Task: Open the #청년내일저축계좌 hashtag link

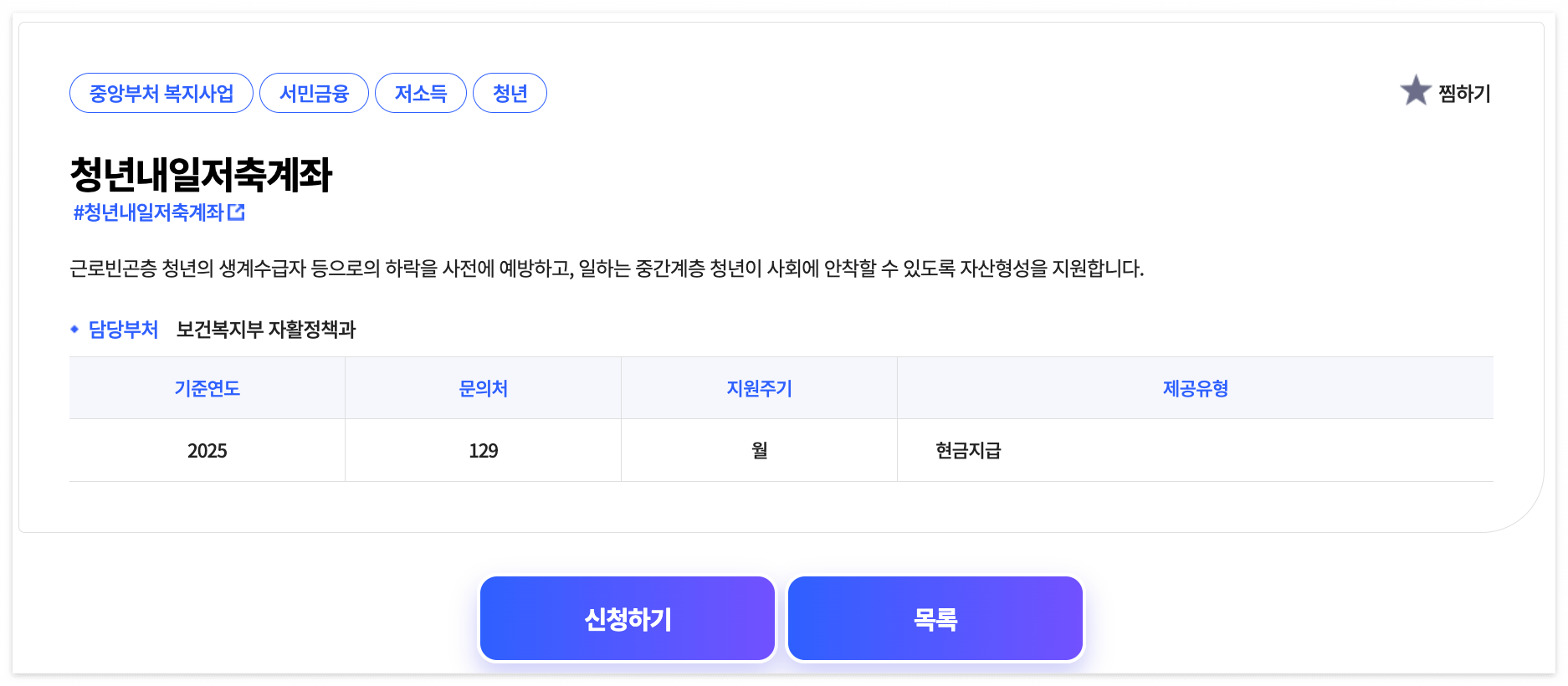Action: pos(151,212)
